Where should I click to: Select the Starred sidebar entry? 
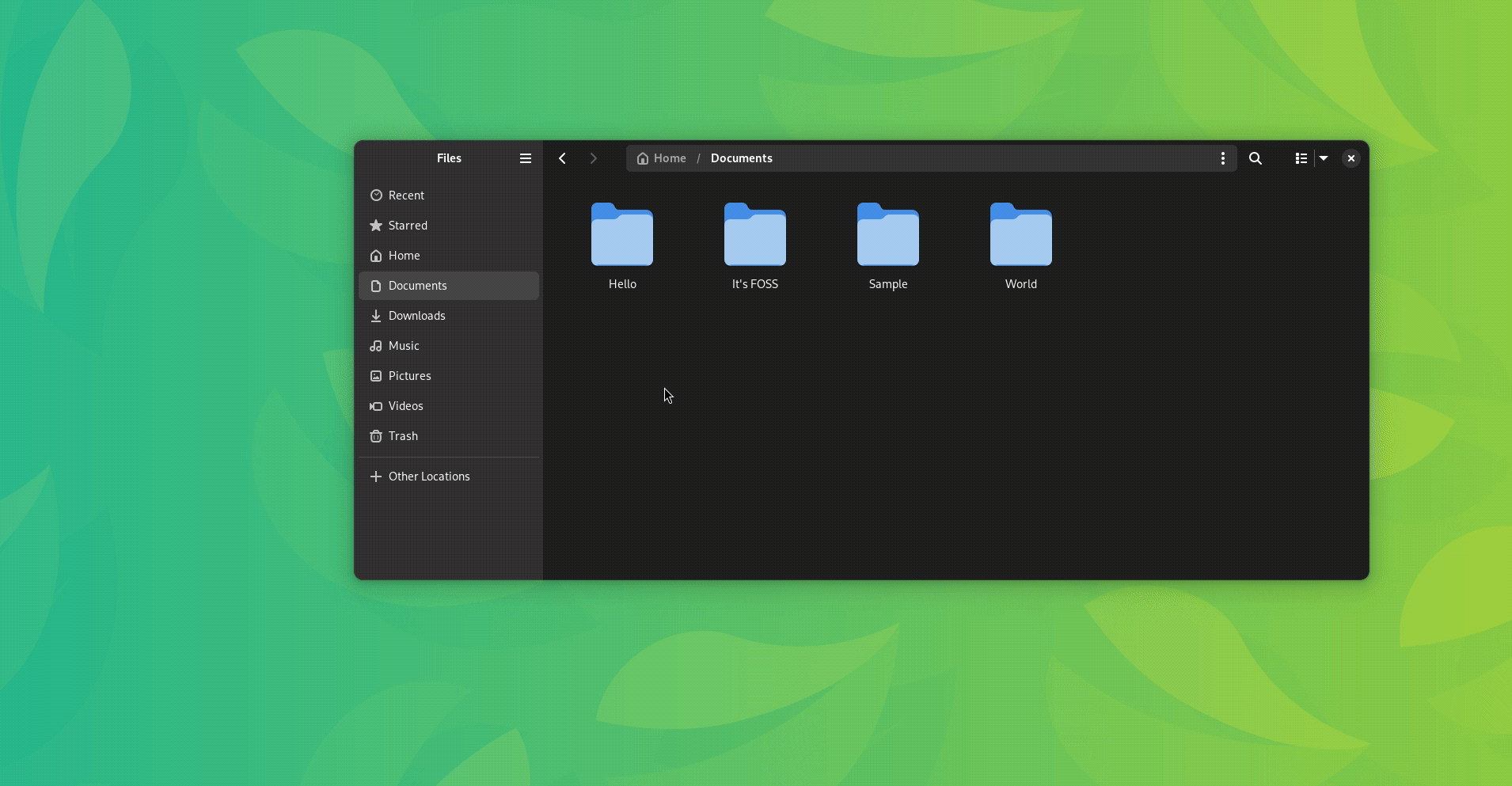(407, 225)
